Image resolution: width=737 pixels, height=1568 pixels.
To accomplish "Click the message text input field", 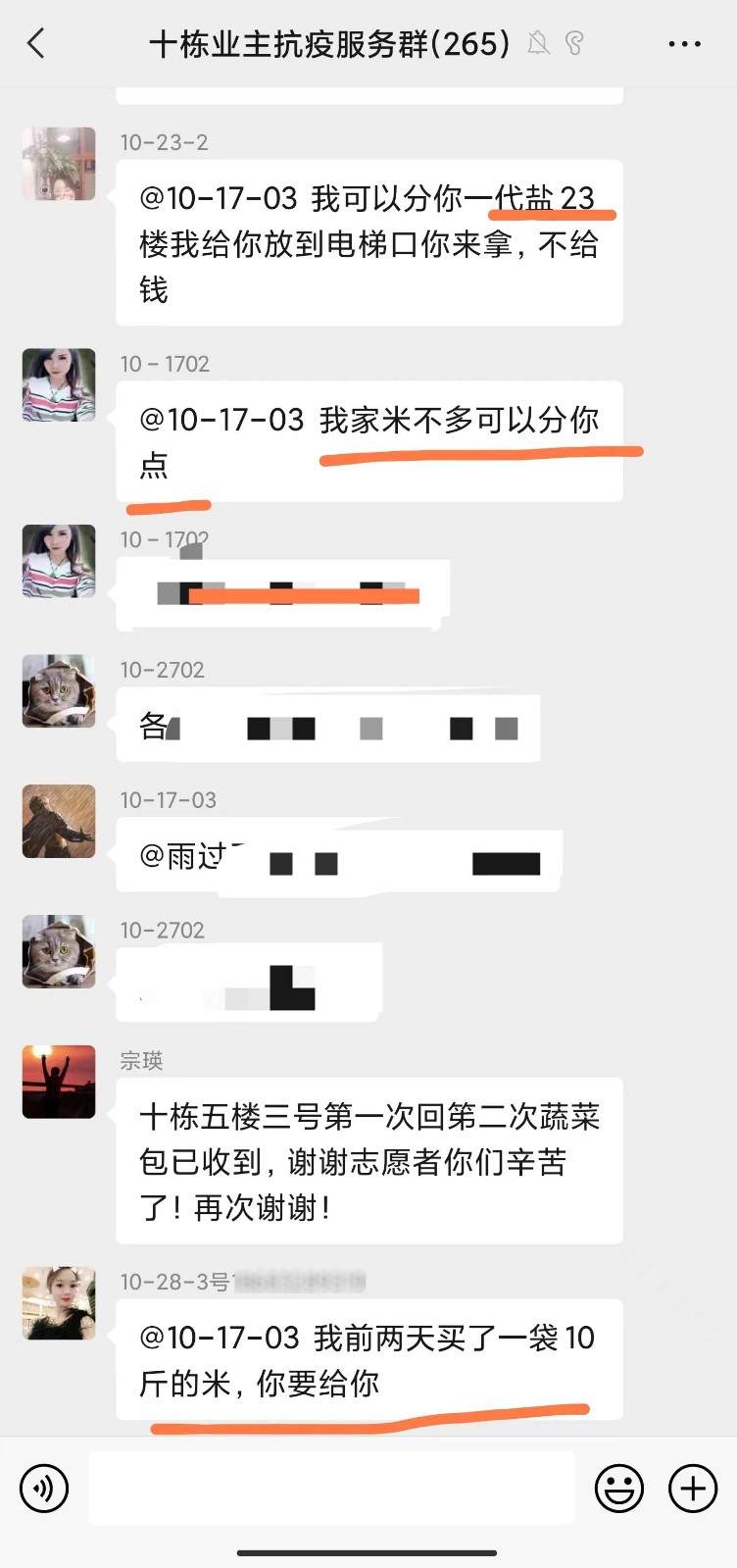I will 331,1489.
